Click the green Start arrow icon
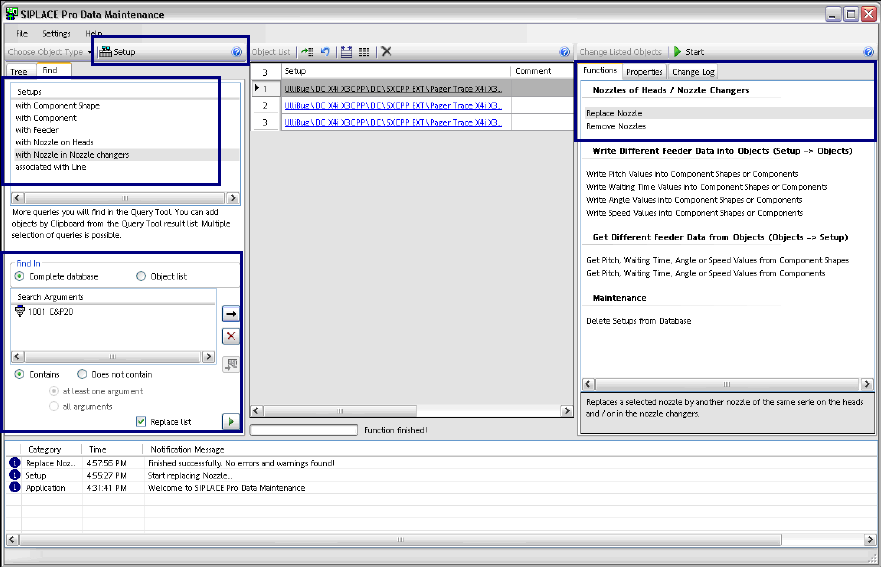 point(677,52)
